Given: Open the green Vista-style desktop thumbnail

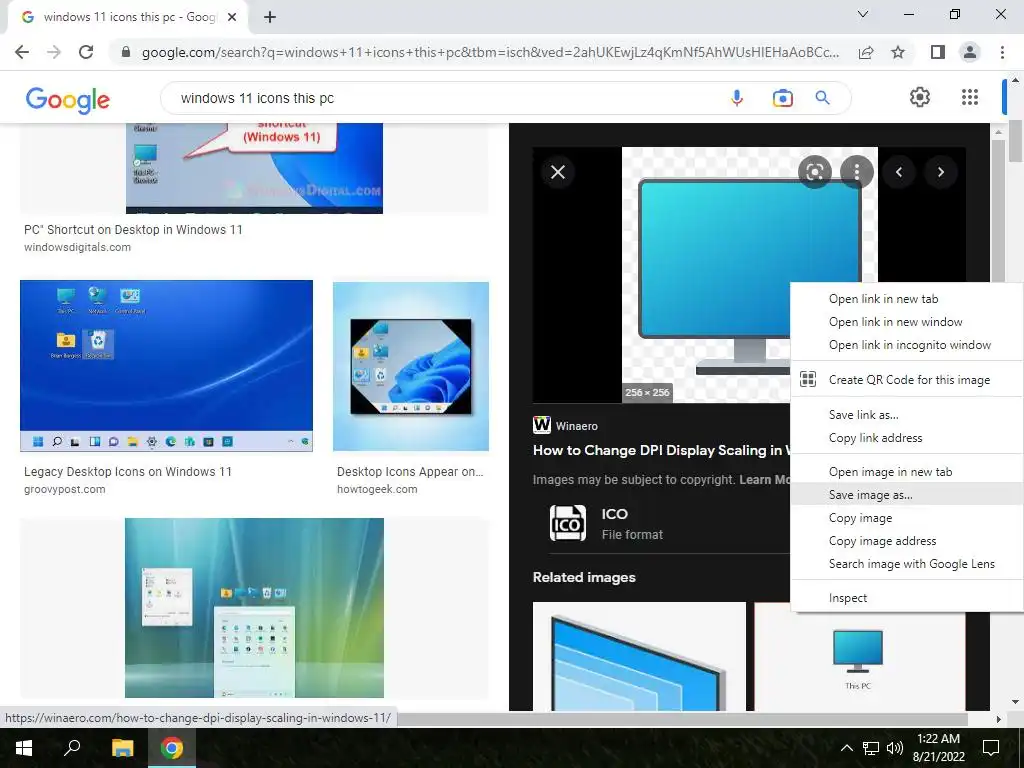Looking at the screenshot, I should click(254, 608).
